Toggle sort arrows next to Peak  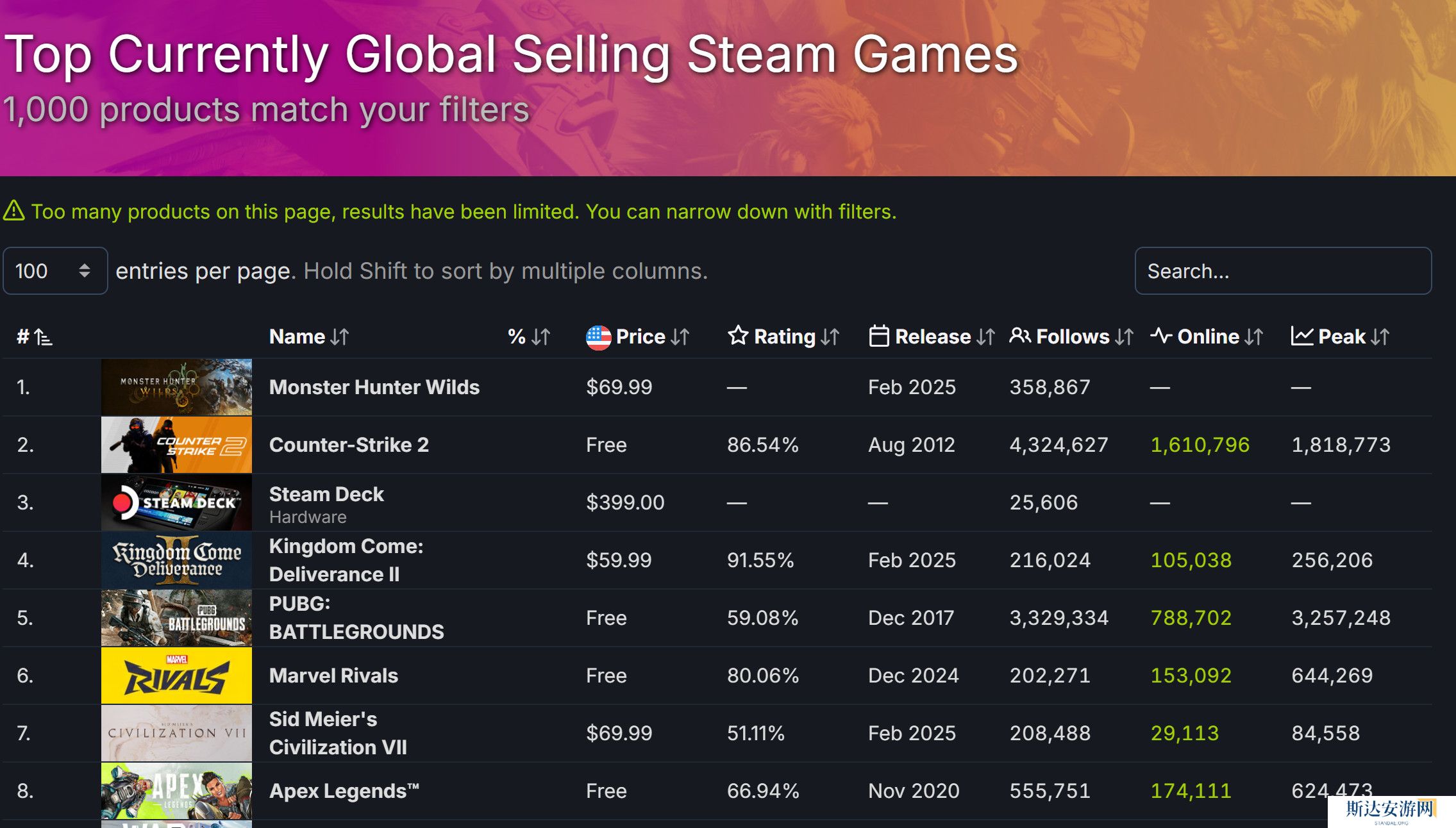[1380, 336]
